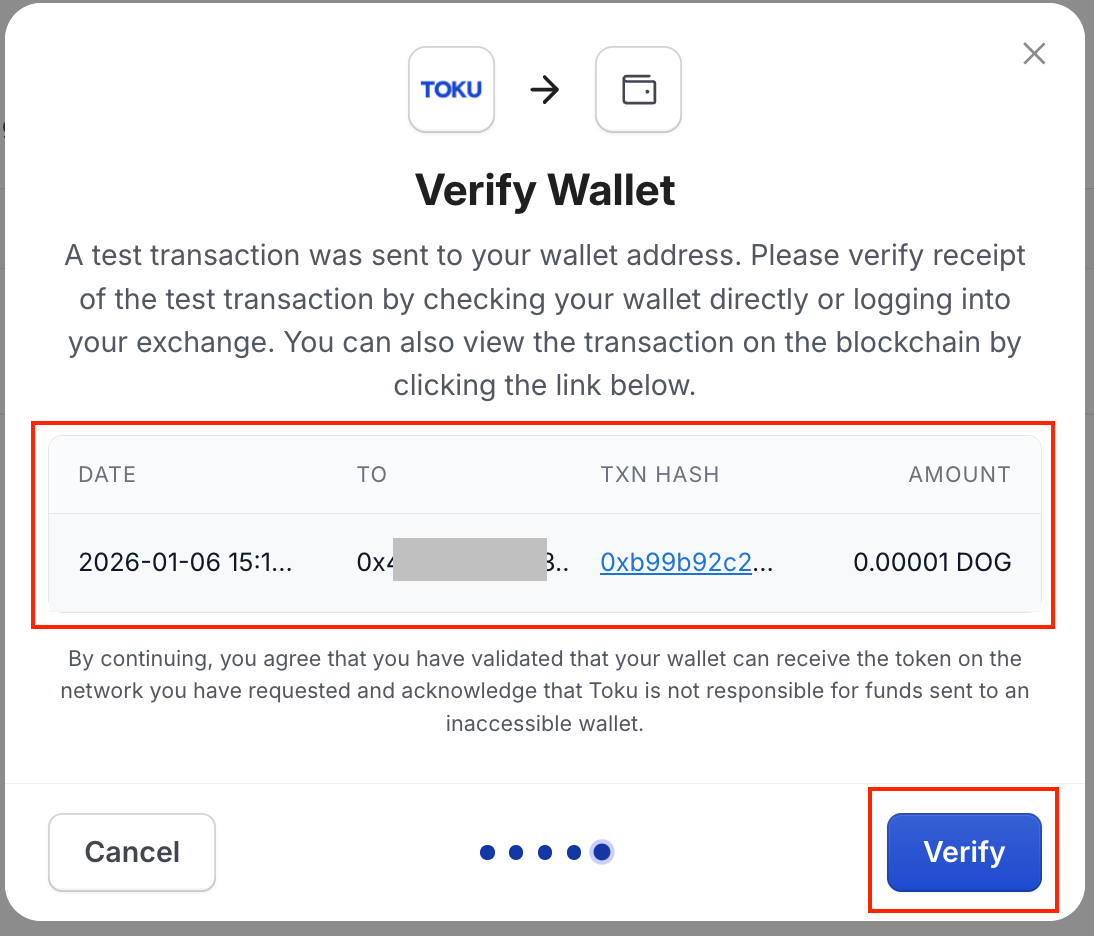Select the third step dot indicator

pyautogui.click(x=545, y=852)
